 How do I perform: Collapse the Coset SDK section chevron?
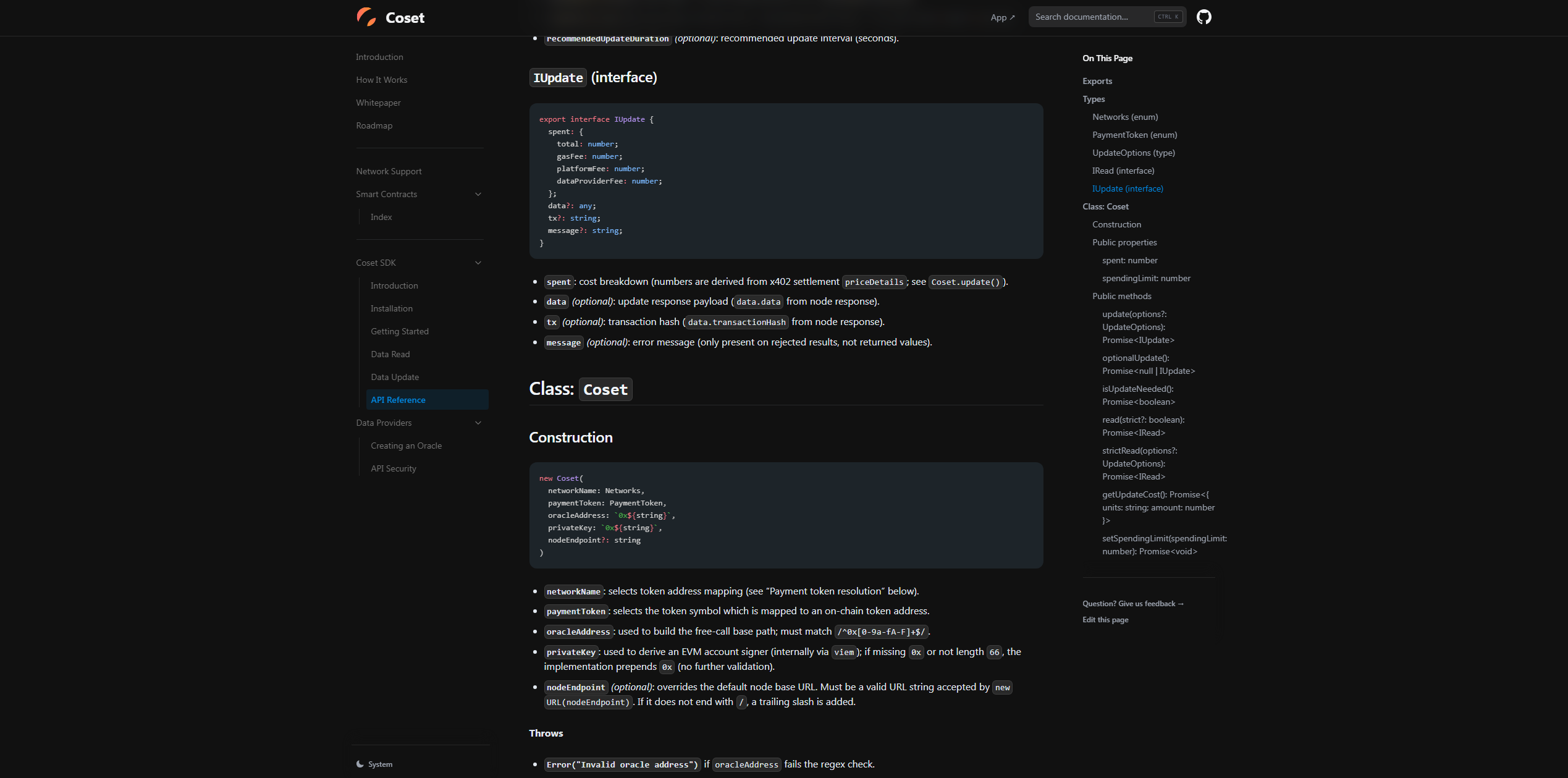point(478,263)
